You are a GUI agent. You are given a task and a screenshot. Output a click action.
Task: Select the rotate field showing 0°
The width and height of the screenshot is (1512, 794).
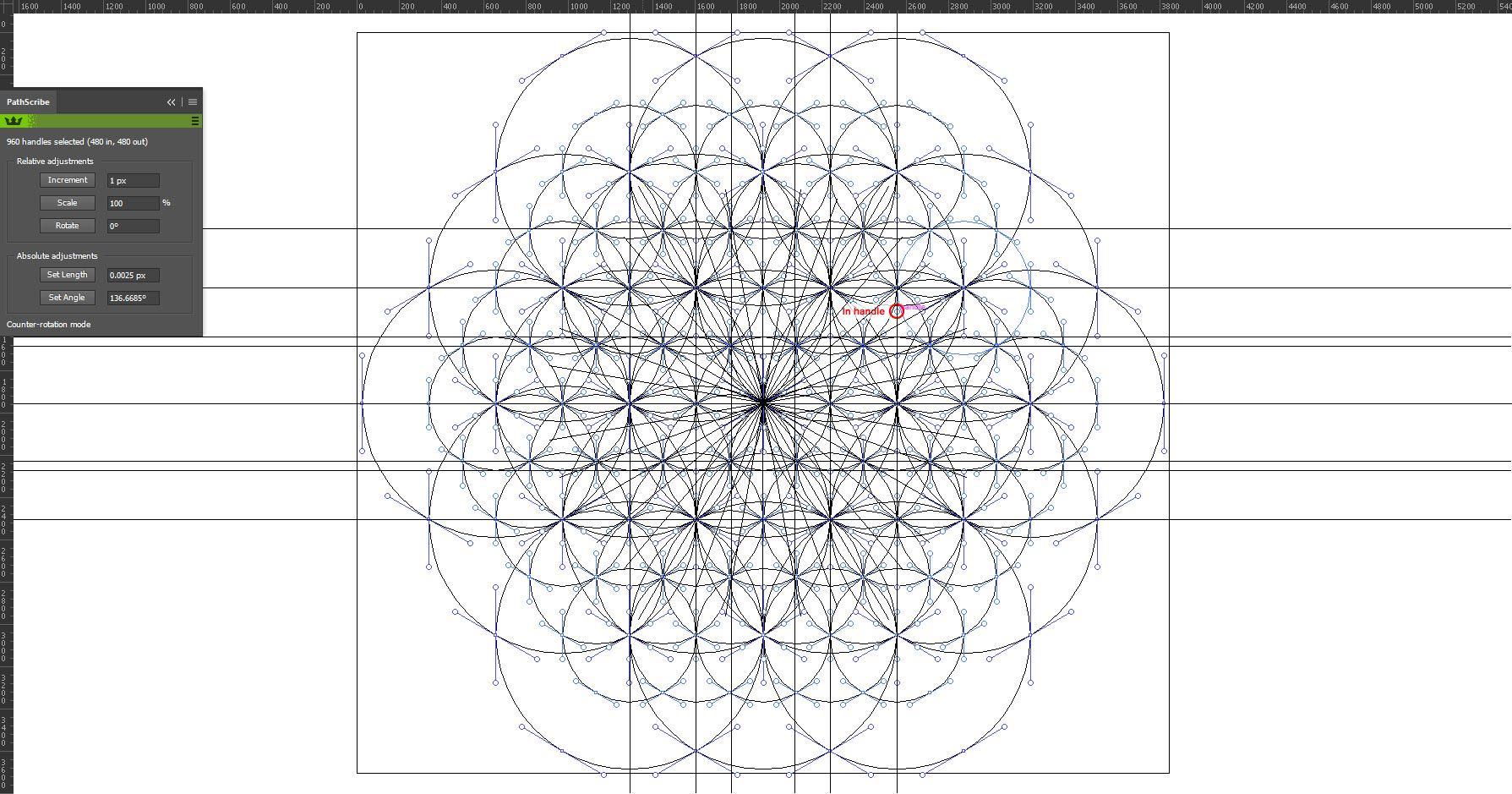tap(132, 226)
